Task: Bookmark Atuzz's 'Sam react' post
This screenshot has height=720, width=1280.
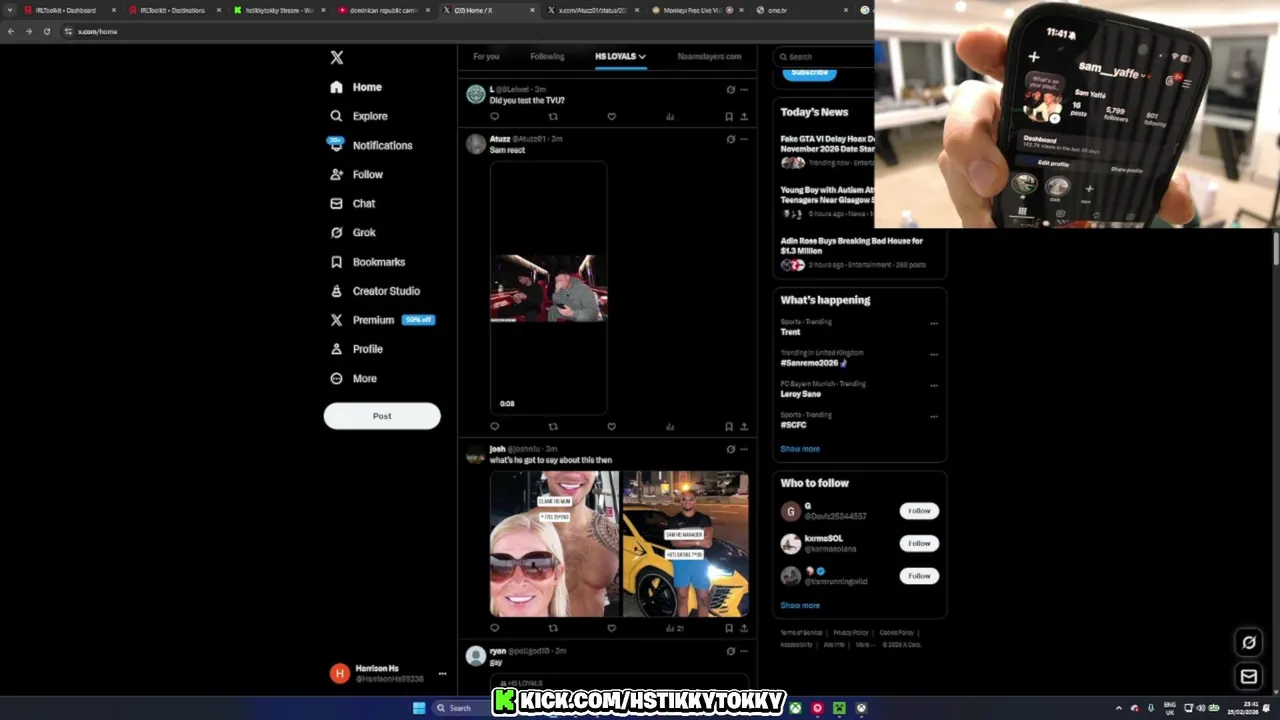Action: (729, 427)
